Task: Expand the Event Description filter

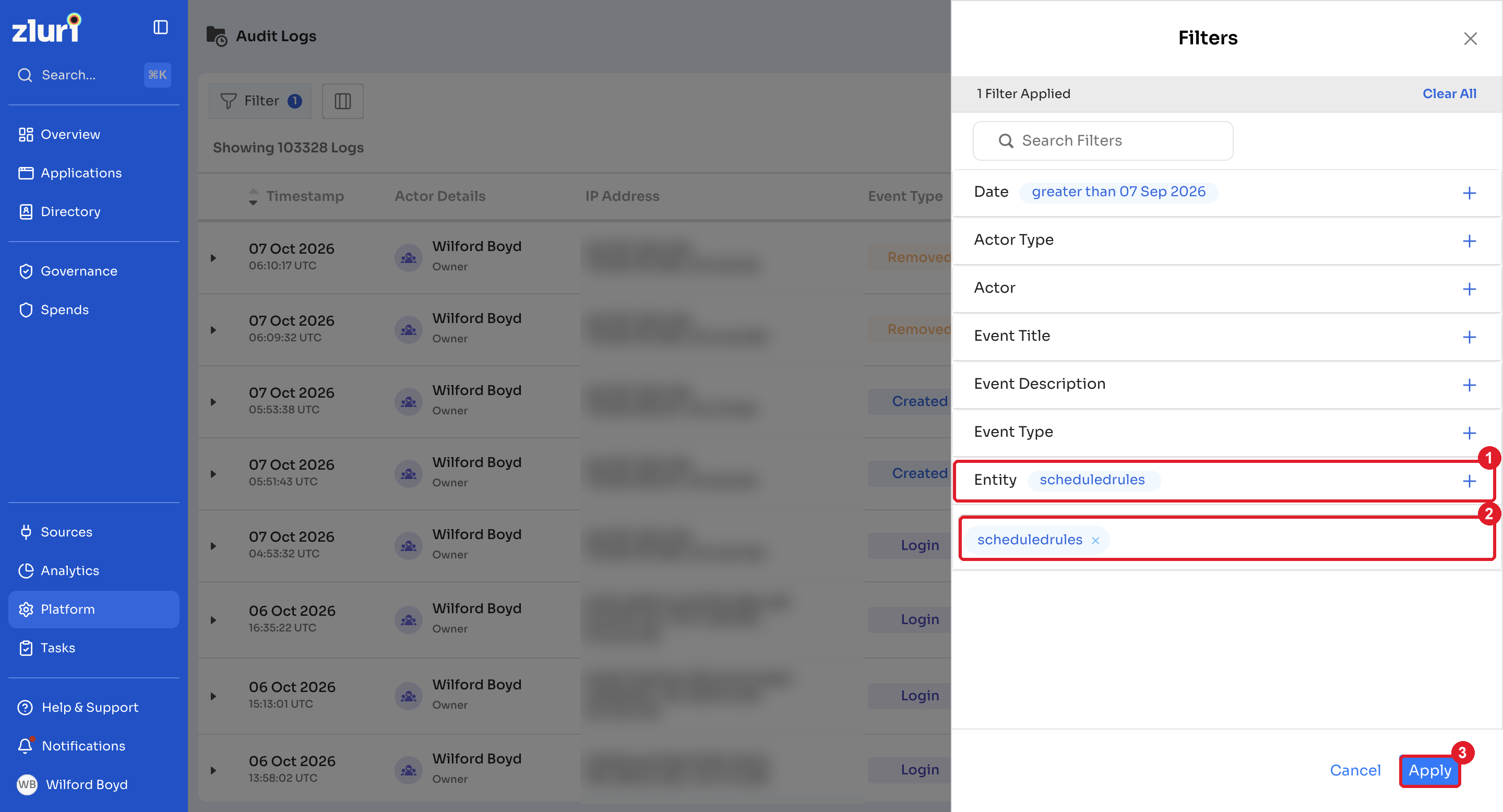Action: pos(1469,385)
